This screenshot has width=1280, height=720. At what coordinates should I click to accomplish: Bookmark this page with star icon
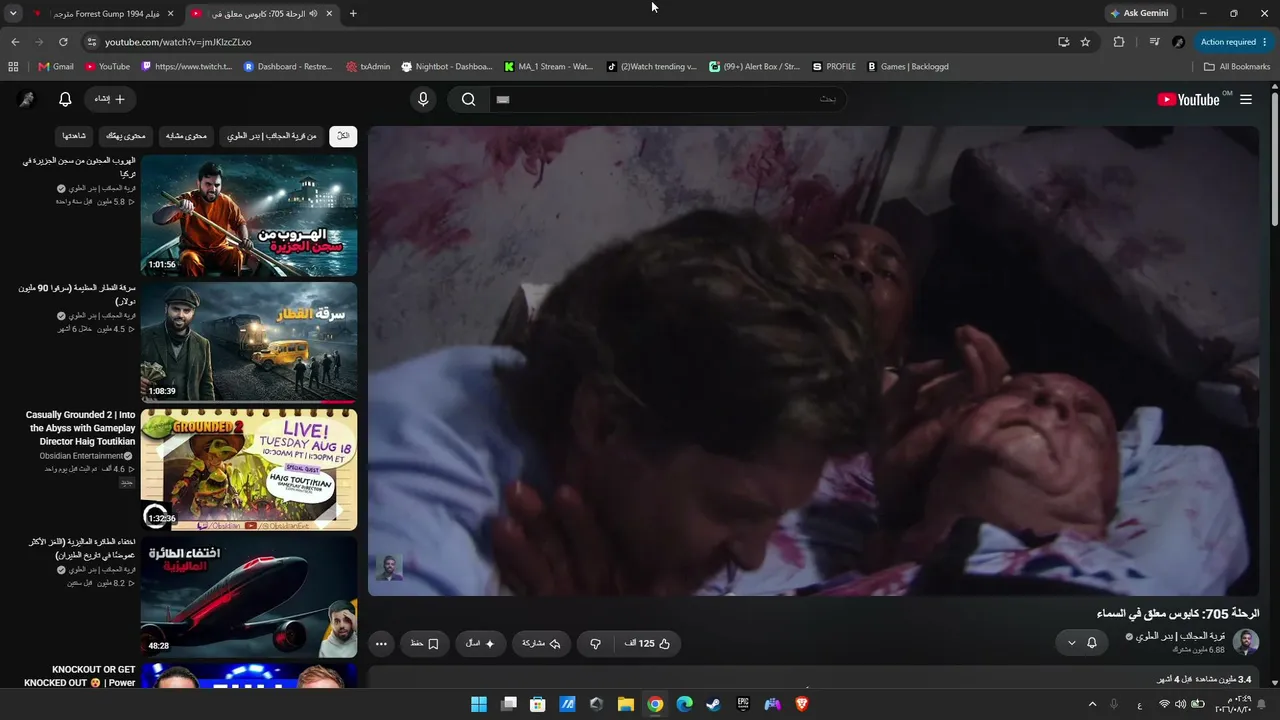pyautogui.click(x=1085, y=42)
